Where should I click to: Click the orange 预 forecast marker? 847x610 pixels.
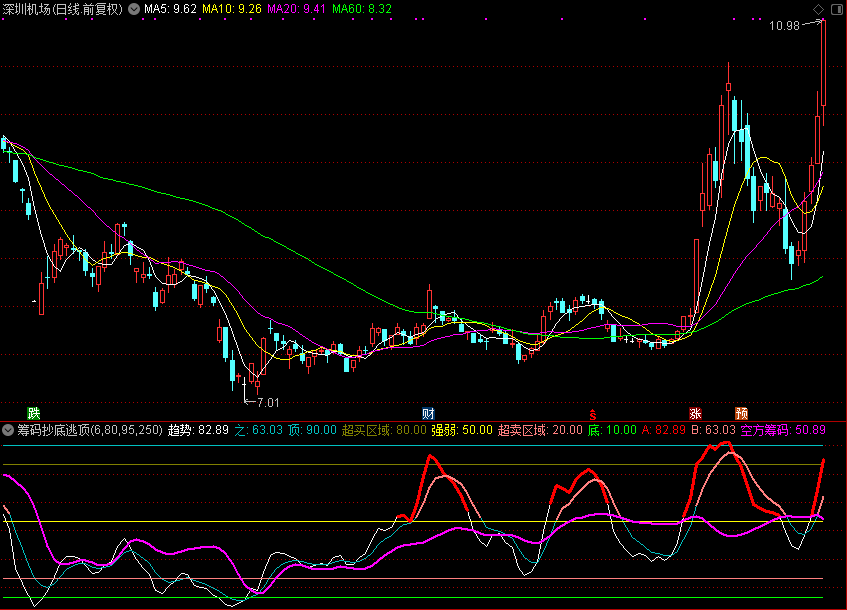point(741,413)
